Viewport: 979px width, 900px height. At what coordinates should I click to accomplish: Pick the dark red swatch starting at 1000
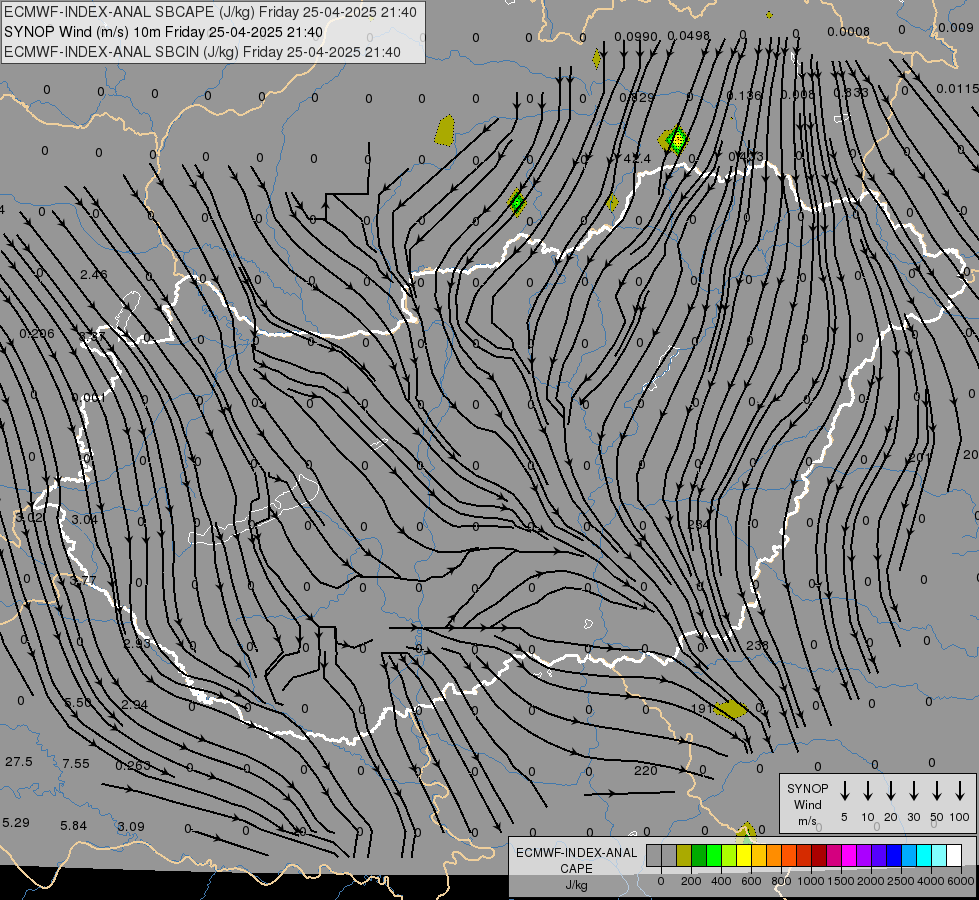pos(819,855)
